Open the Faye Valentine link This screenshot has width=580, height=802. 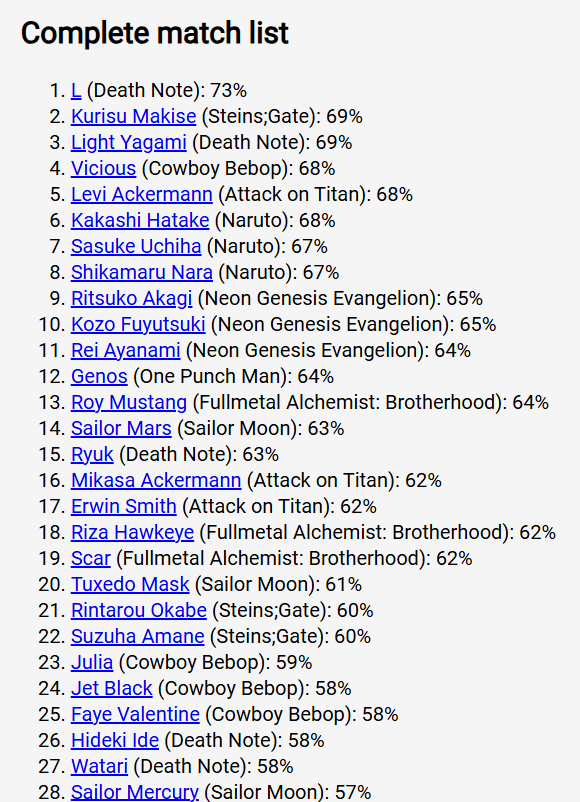pyautogui.click(x=135, y=714)
